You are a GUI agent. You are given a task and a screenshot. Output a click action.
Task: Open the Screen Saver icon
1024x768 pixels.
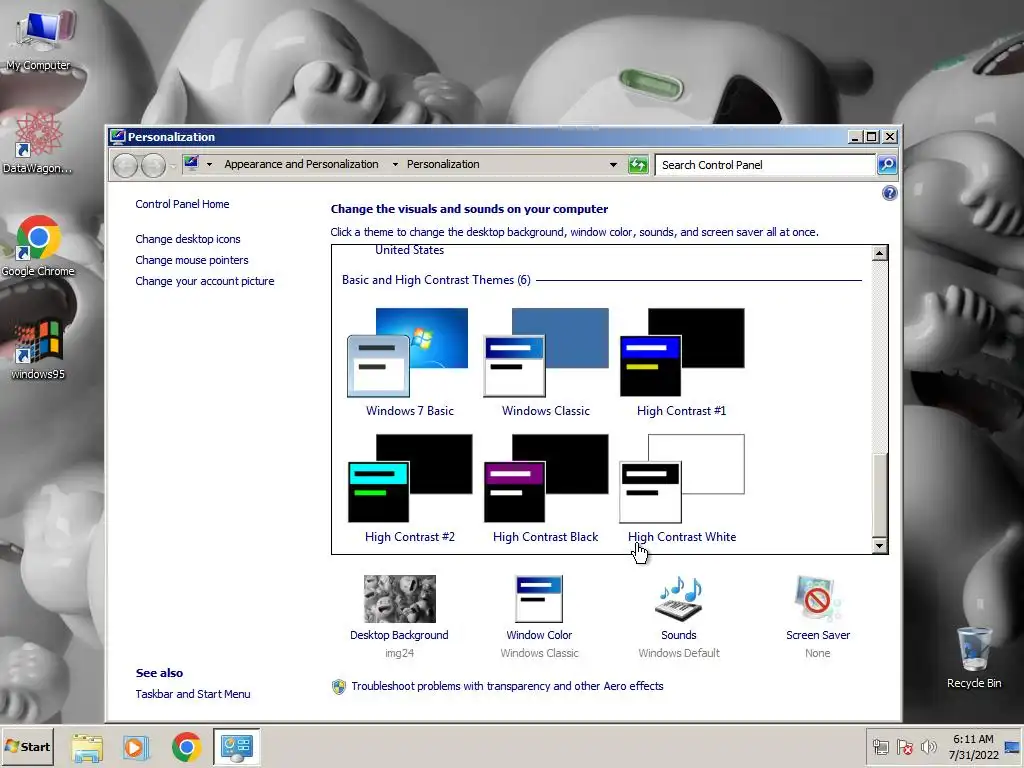coord(818,599)
